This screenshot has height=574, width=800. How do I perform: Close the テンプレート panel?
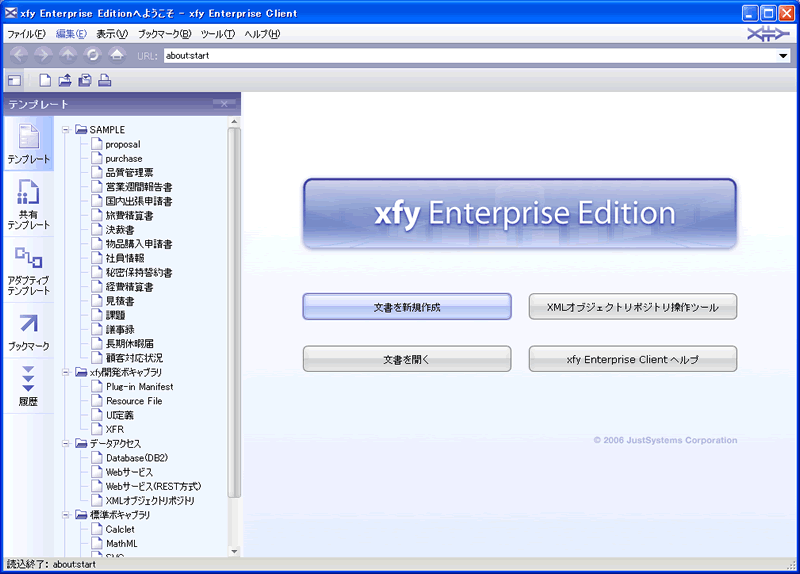point(224,104)
